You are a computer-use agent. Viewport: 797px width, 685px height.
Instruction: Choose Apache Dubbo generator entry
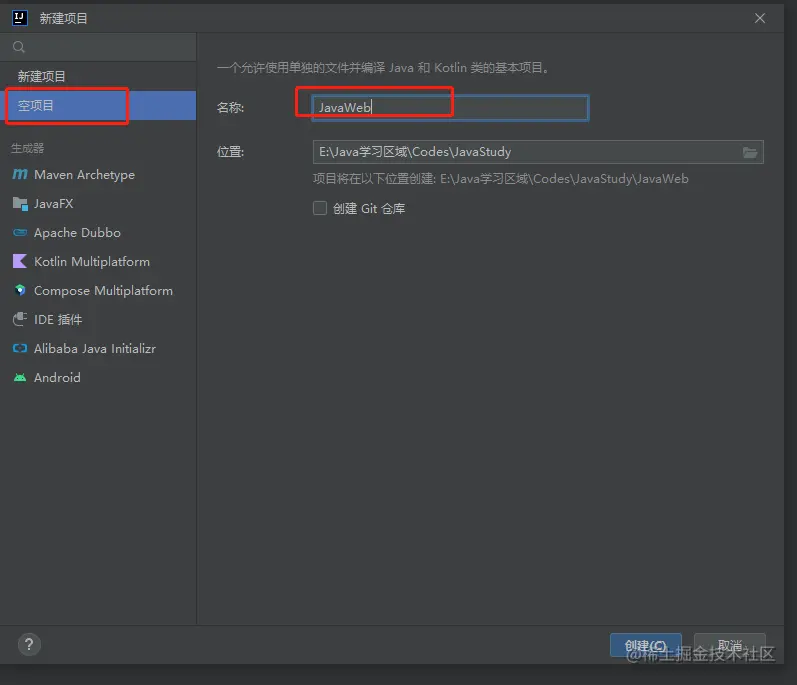coord(98,233)
